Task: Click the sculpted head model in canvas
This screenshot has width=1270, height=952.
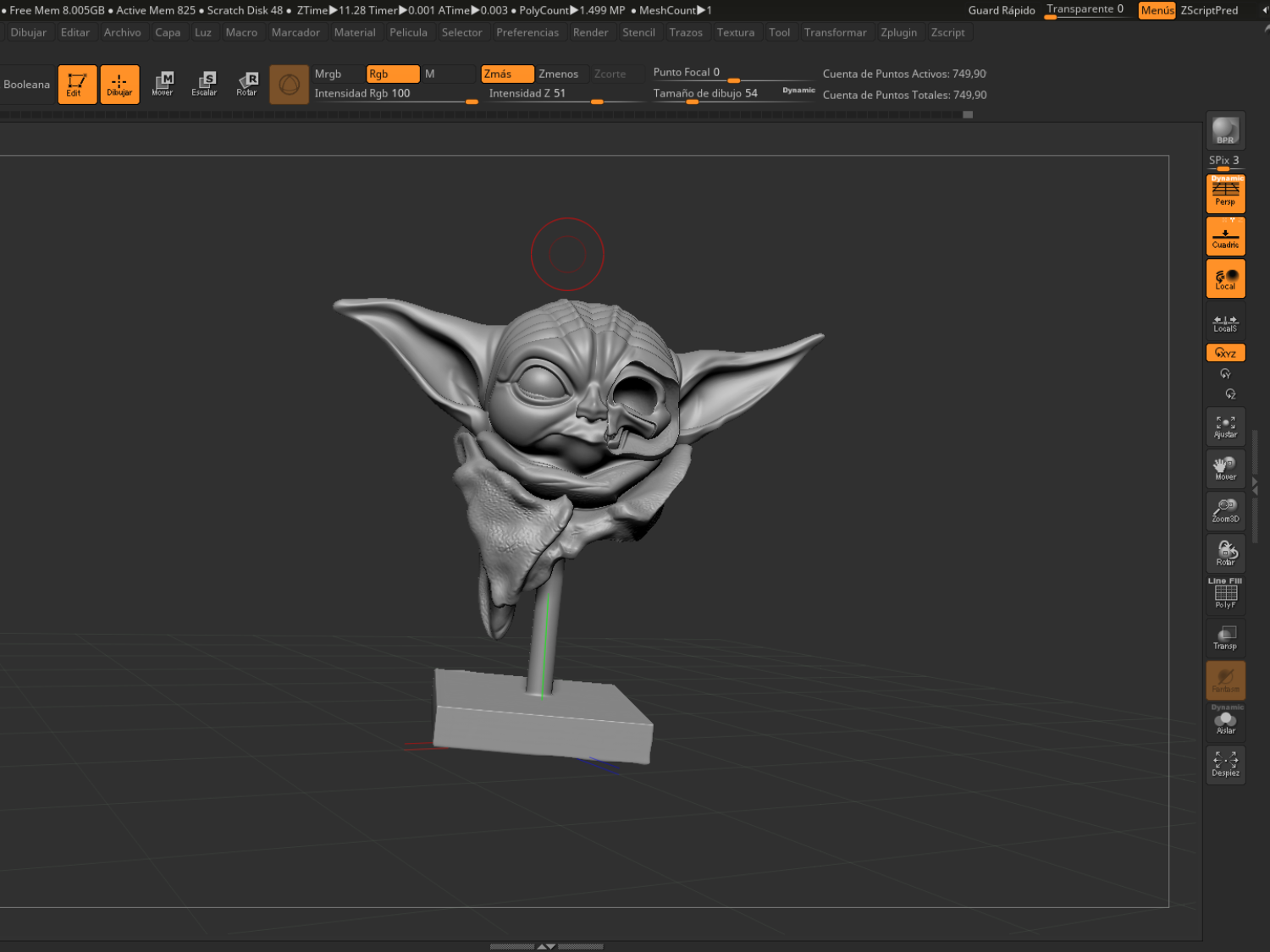Action: pos(577,404)
